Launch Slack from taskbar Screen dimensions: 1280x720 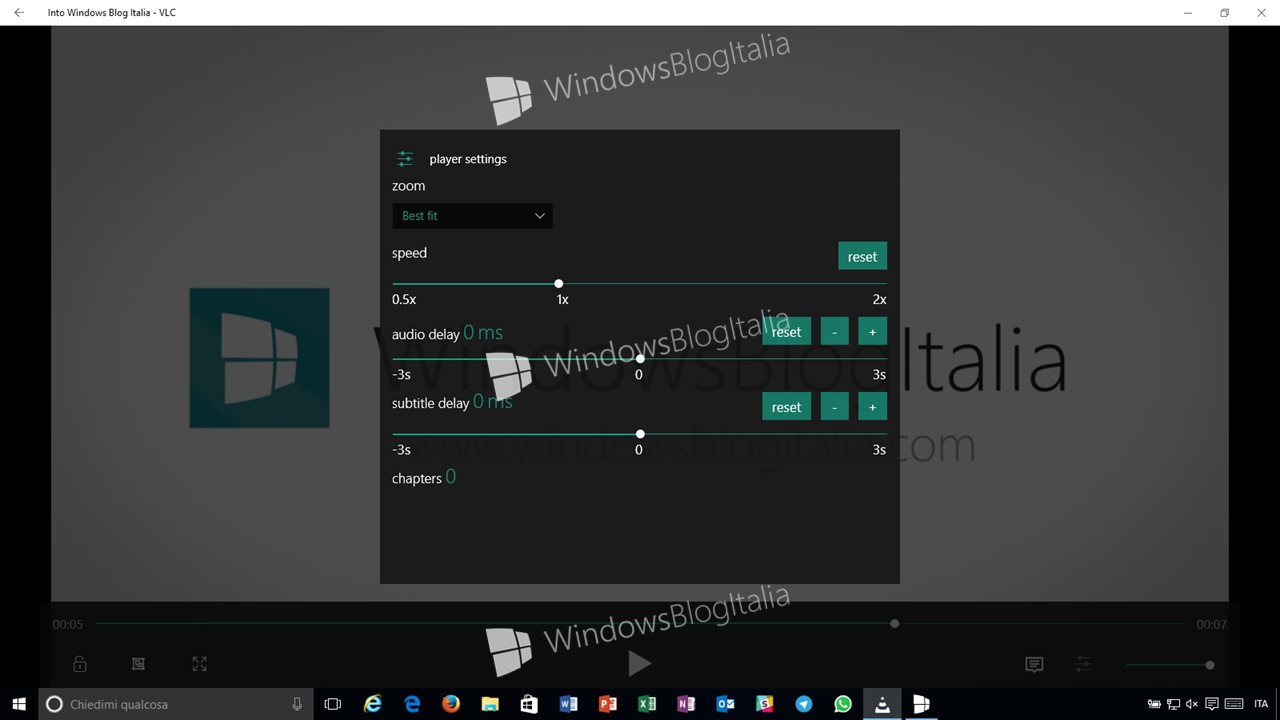click(x=764, y=704)
